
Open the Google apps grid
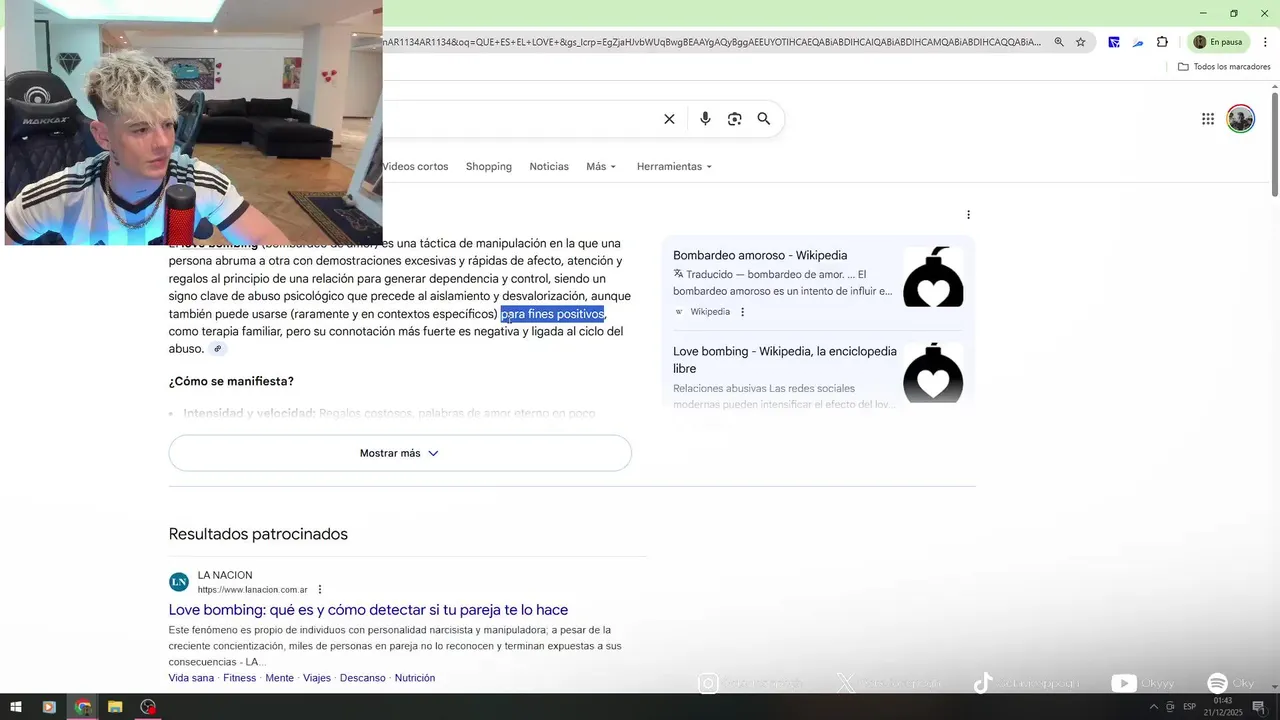(x=1208, y=119)
